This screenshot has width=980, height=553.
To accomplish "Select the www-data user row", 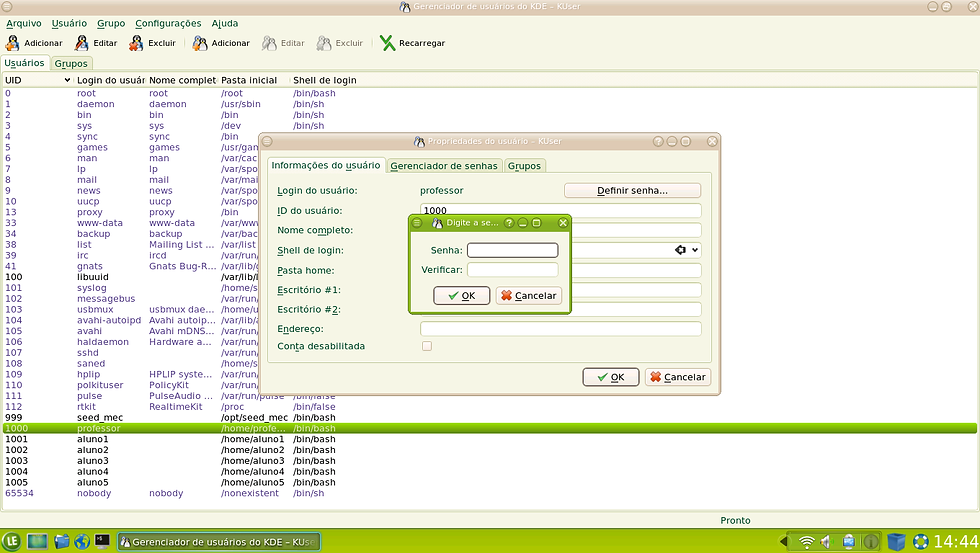I will pos(130,223).
